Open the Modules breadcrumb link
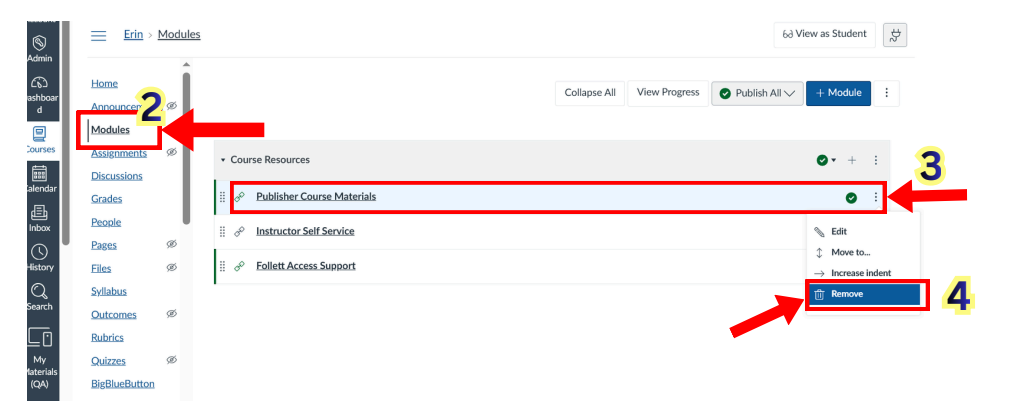Image resolution: width=1021 pixels, height=414 pixels. pyautogui.click(x=179, y=34)
